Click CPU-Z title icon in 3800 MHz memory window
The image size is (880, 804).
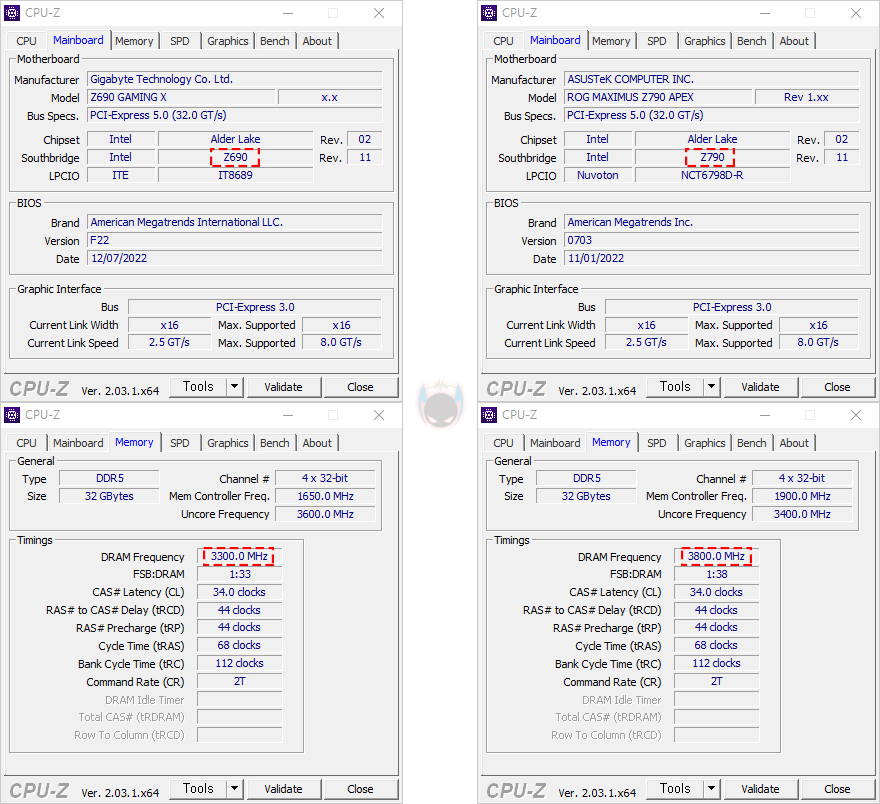(489, 414)
